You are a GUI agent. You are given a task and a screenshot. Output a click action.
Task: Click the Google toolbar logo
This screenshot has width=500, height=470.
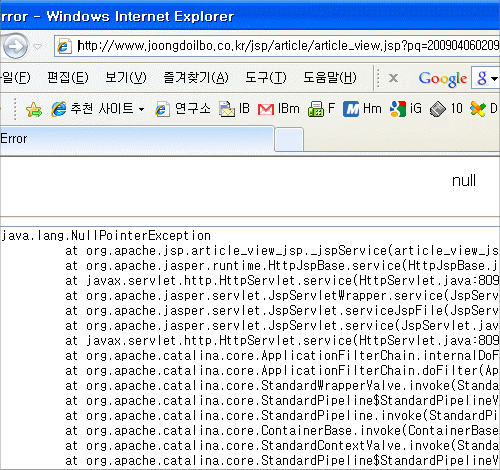click(x=443, y=79)
